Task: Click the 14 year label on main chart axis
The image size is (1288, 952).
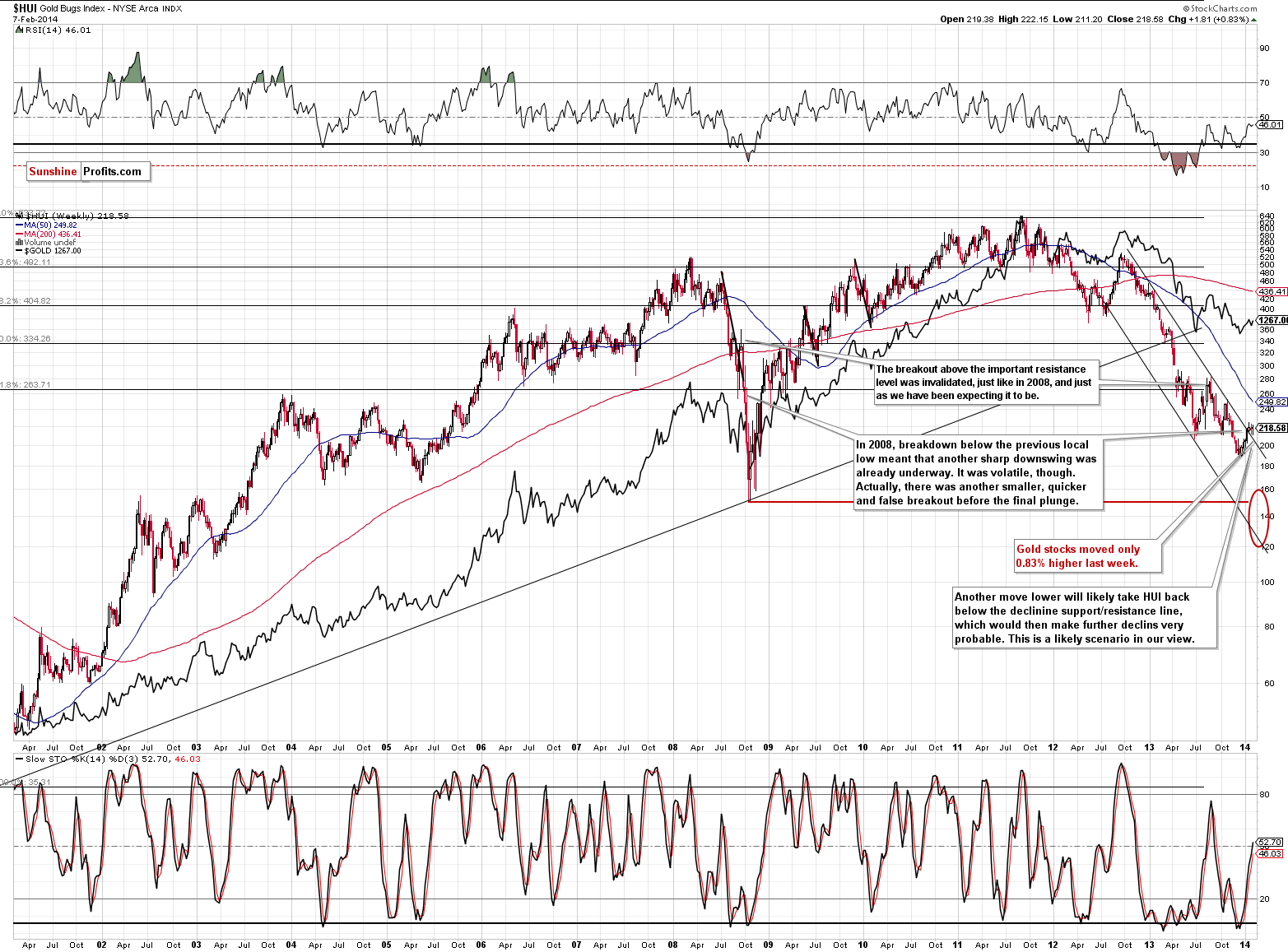Action: click(x=1245, y=747)
